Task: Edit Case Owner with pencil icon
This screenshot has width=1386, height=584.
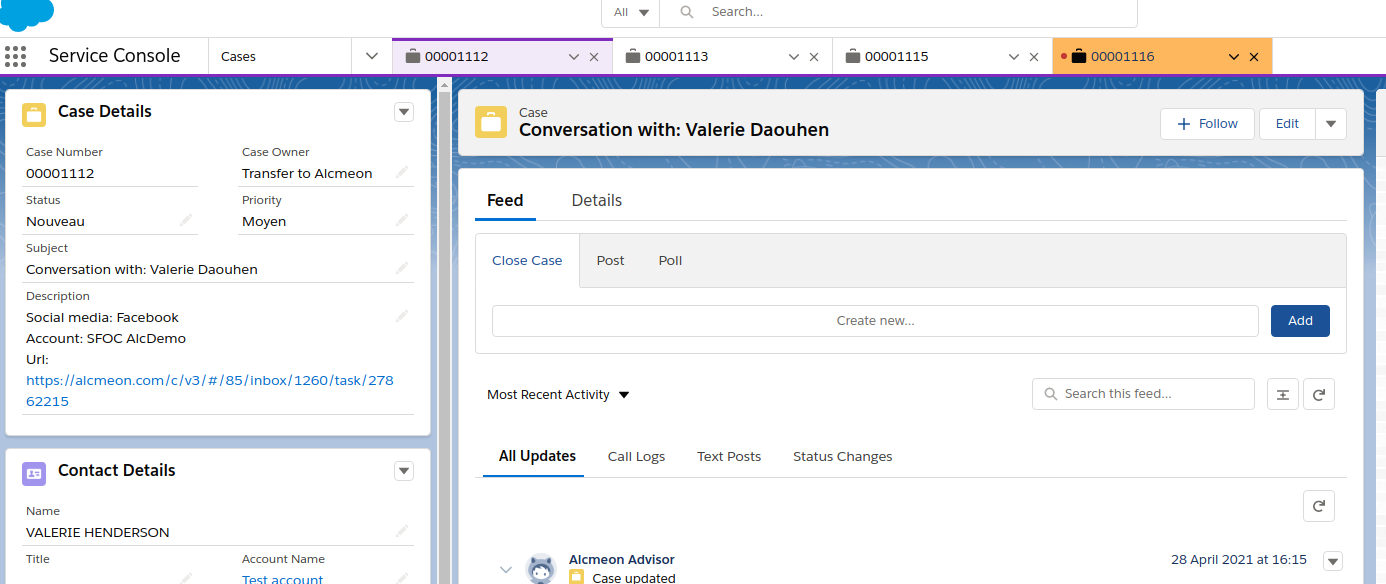Action: pyautogui.click(x=402, y=172)
